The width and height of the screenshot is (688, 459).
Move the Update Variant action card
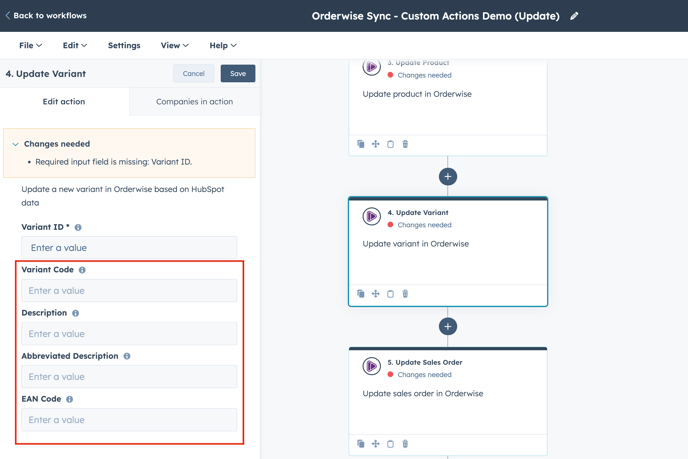tap(376, 294)
